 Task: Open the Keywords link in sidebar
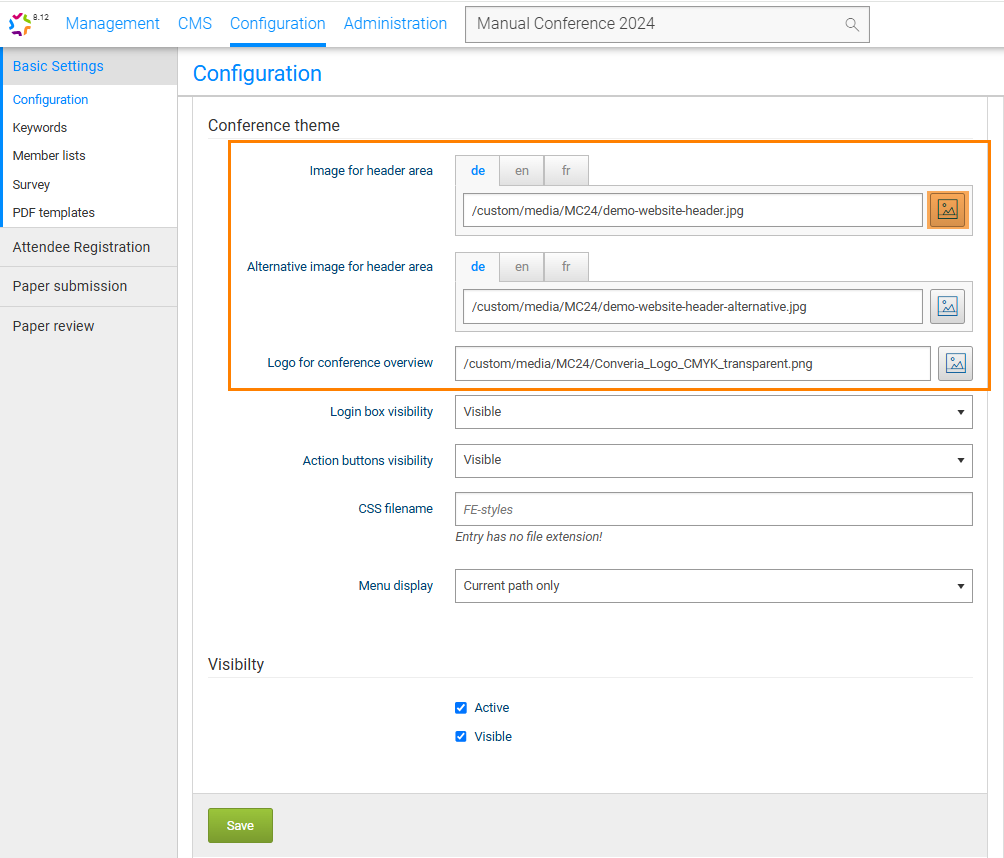coord(40,128)
